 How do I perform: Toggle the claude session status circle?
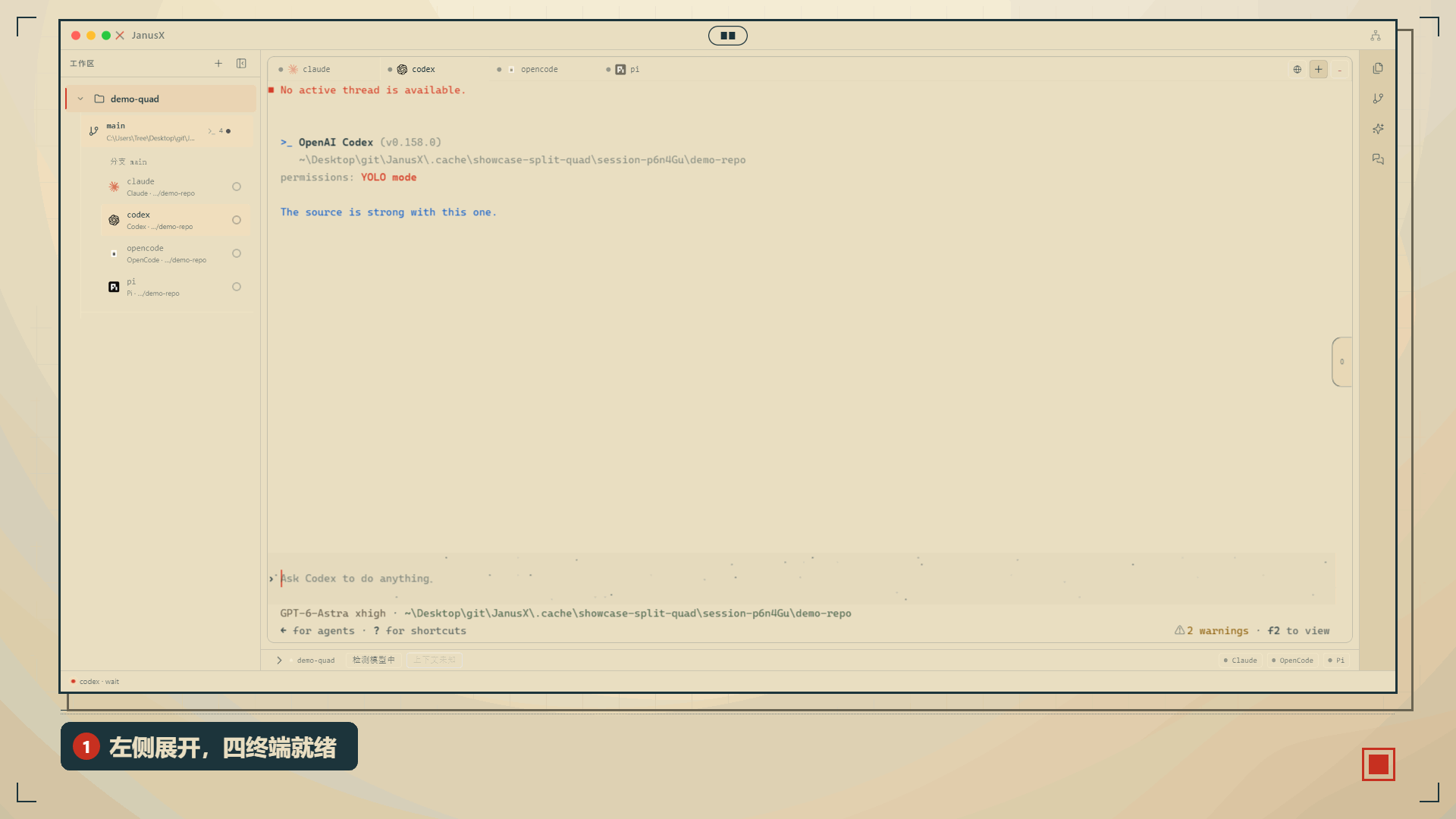[237, 187]
